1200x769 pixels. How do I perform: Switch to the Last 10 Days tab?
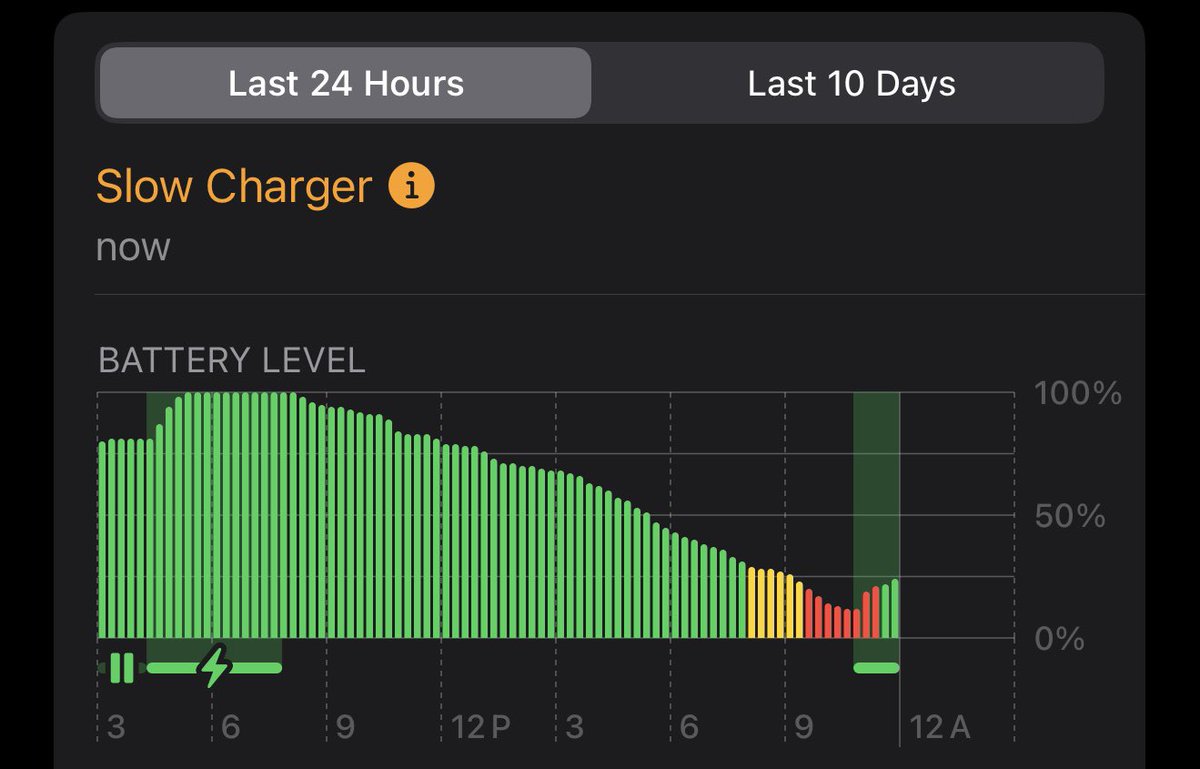pos(851,83)
